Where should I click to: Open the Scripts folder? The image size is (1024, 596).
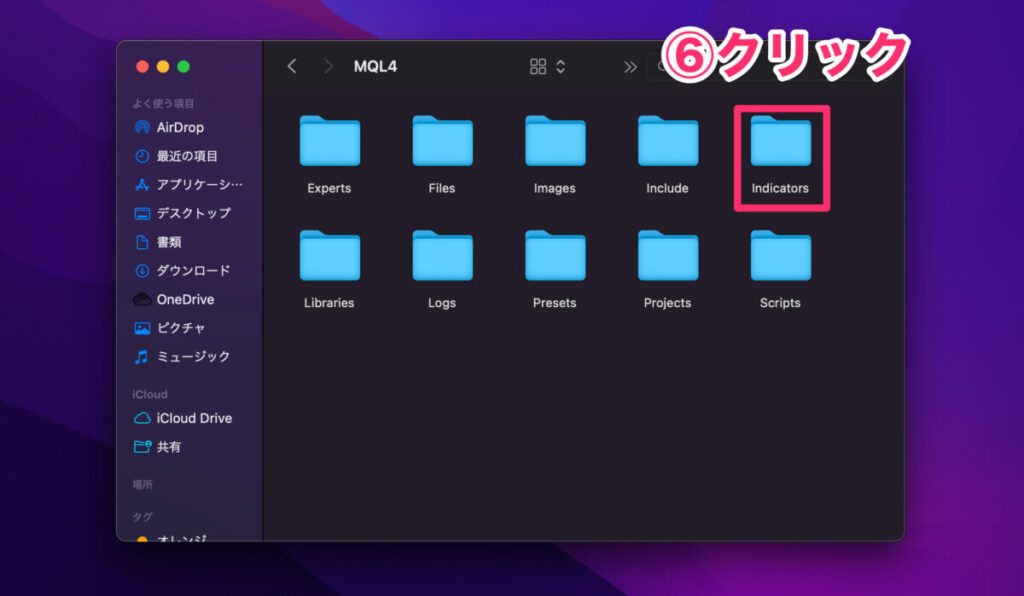pyautogui.click(x=780, y=256)
